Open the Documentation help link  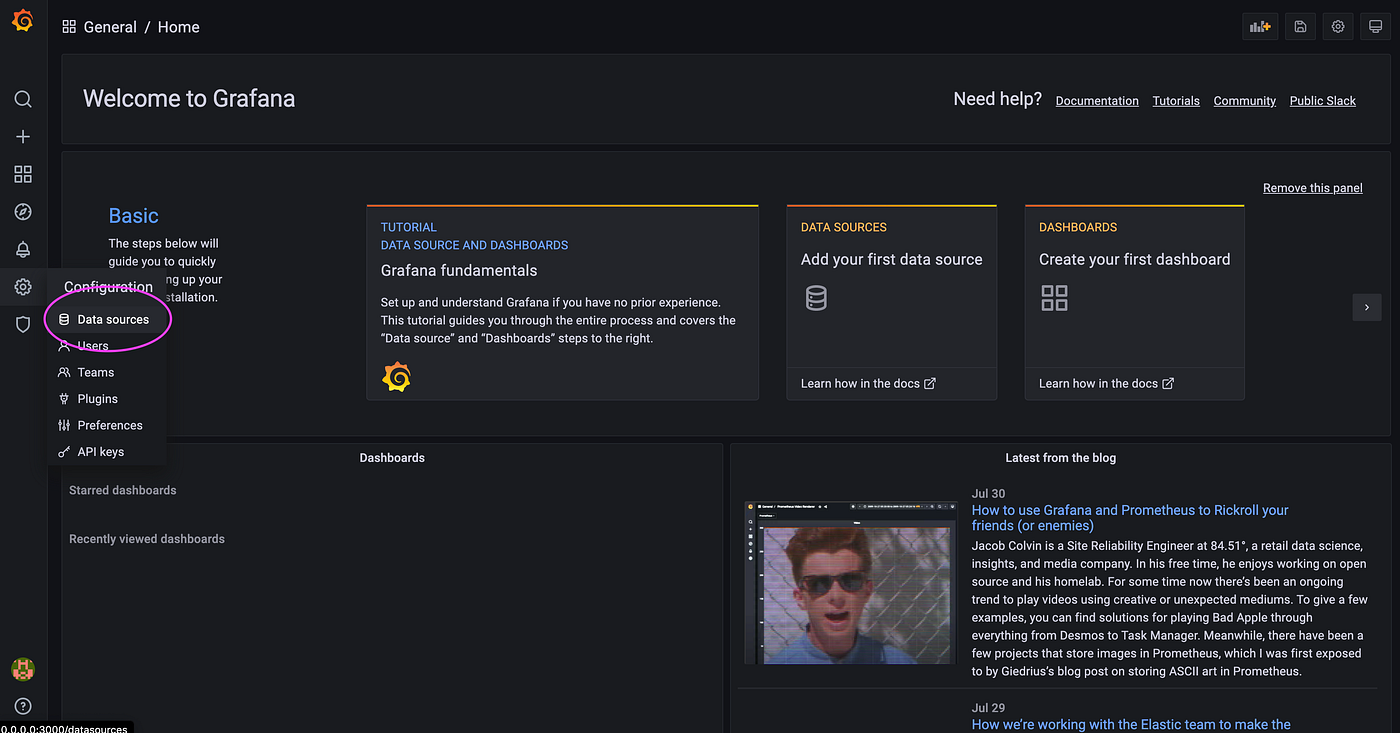pyautogui.click(x=1097, y=101)
